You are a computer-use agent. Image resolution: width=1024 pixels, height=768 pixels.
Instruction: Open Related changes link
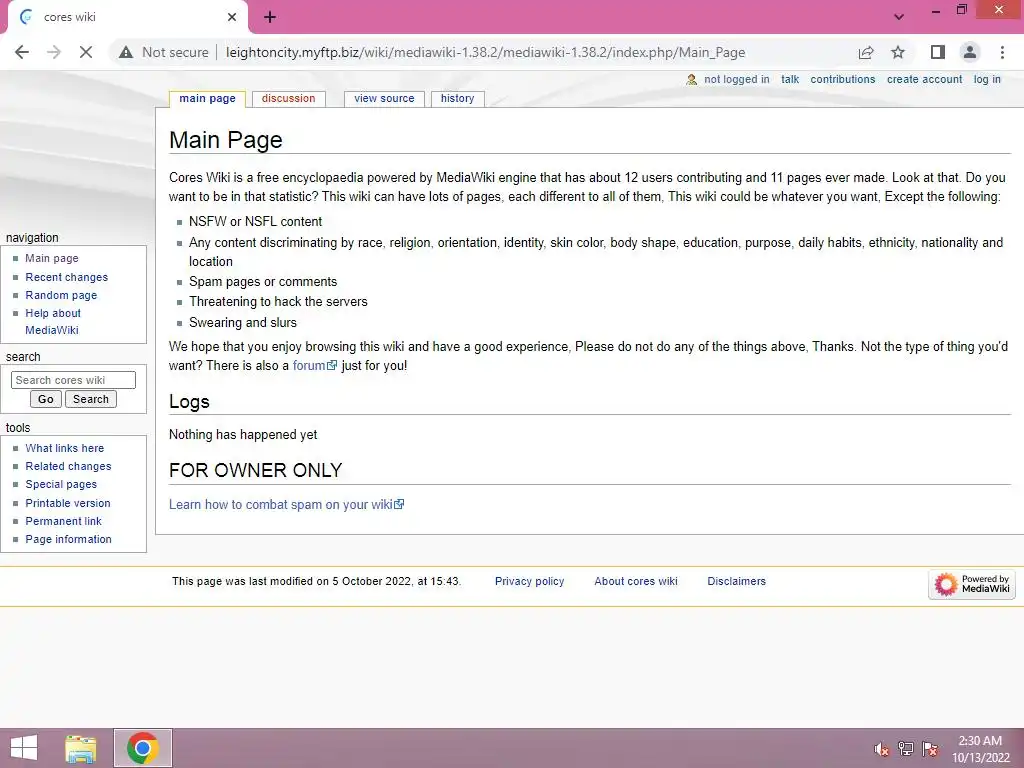tap(69, 466)
